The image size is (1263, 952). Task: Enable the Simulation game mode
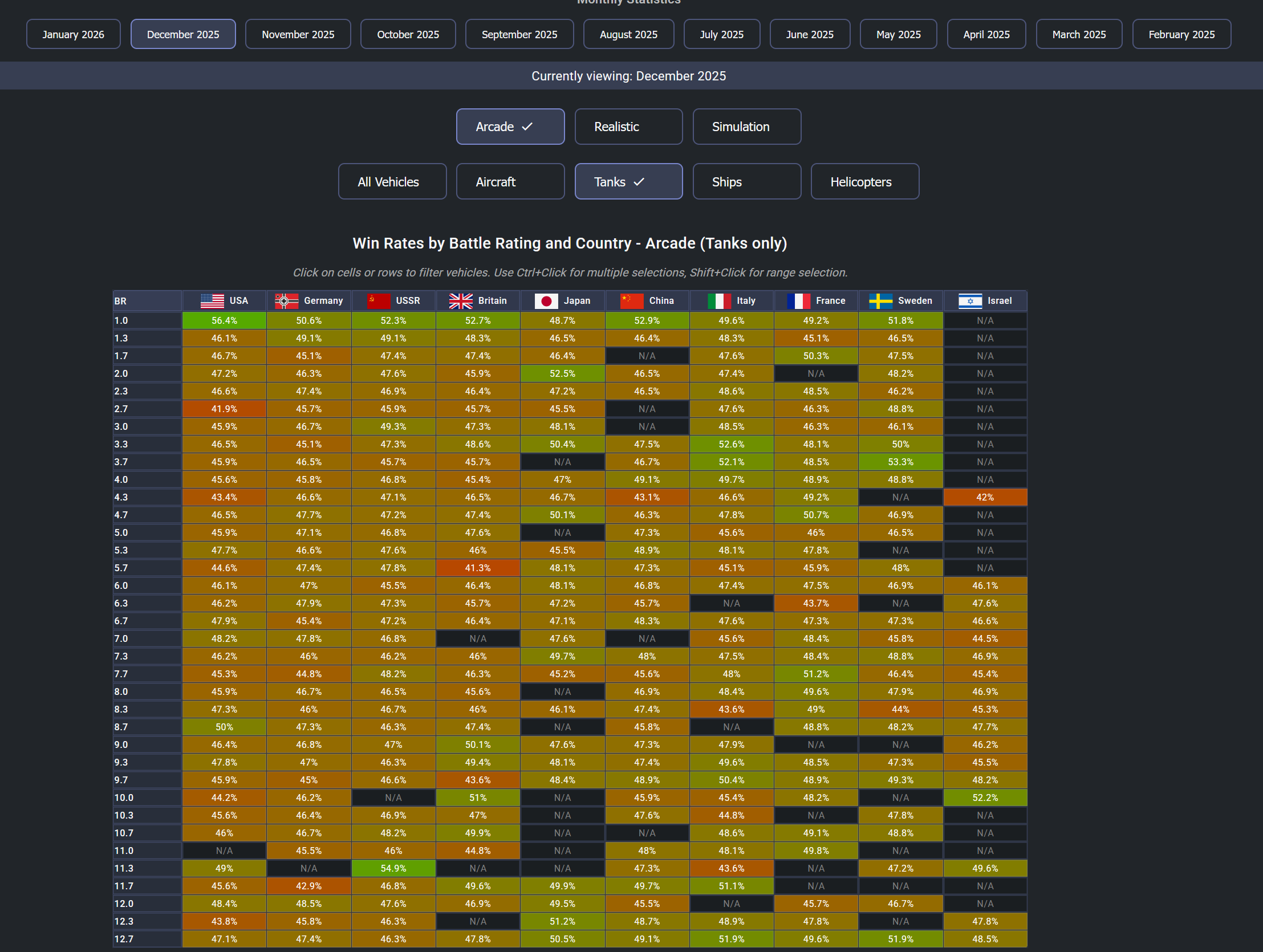click(x=746, y=127)
